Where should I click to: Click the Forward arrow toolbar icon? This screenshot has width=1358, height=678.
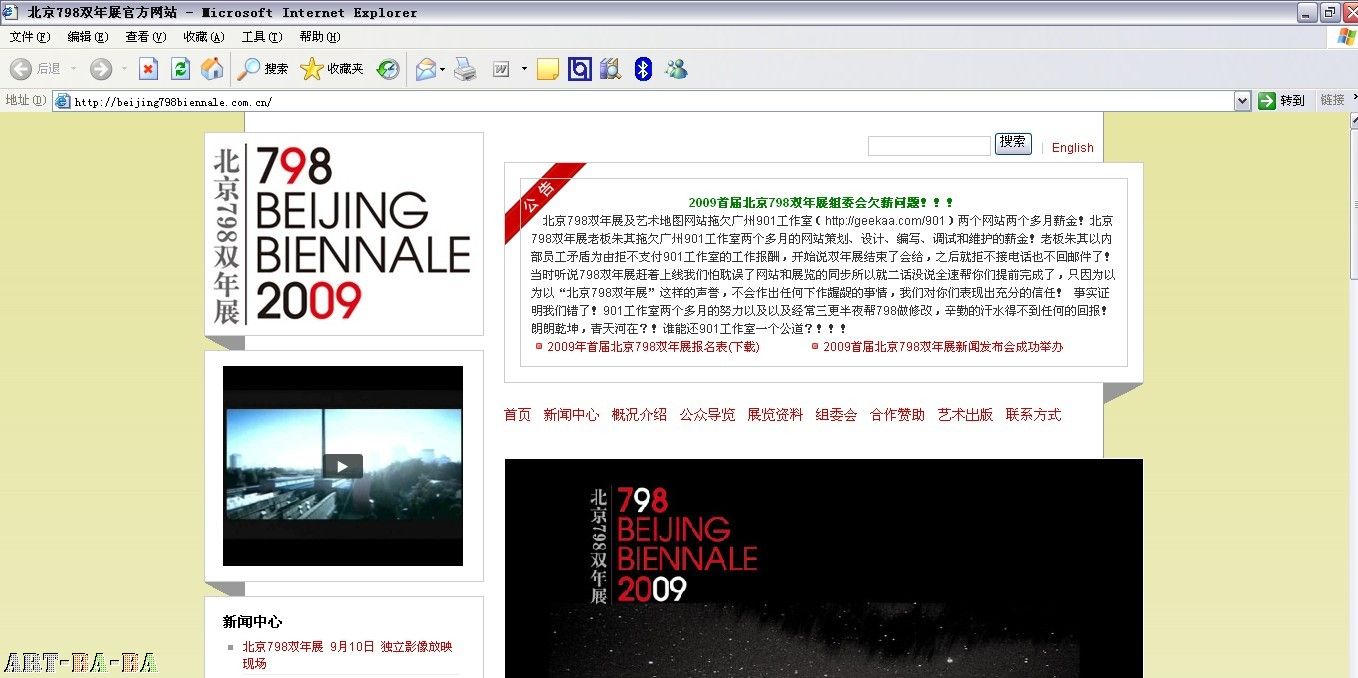100,69
